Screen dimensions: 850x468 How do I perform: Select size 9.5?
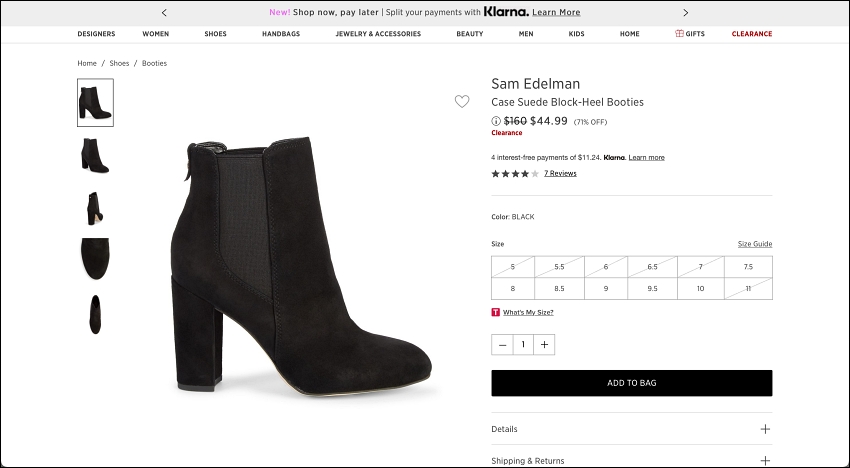652,289
